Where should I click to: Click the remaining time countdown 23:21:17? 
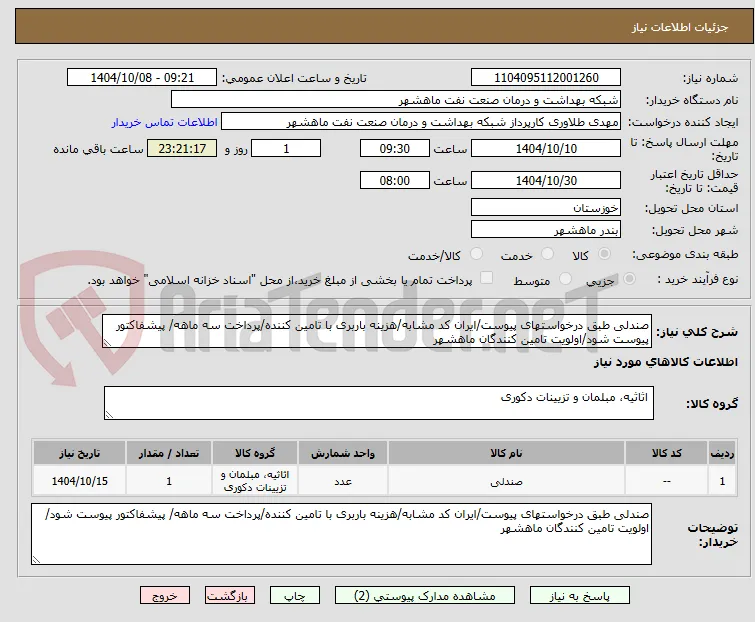182,148
